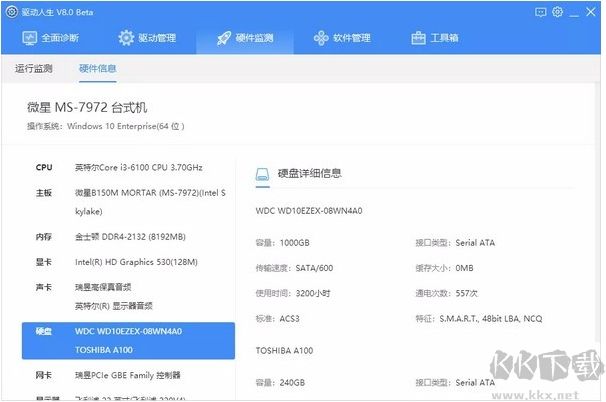Click the 硬盘详细信息 section heading
The width and height of the screenshot is (606, 402).
tap(310, 174)
